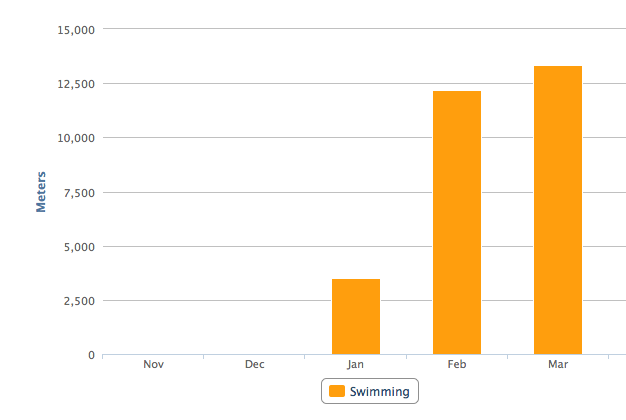Viewport: 626px width, 420px height.
Task: Click the 15,000 y-axis label
Action: pyautogui.click(x=76, y=29)
